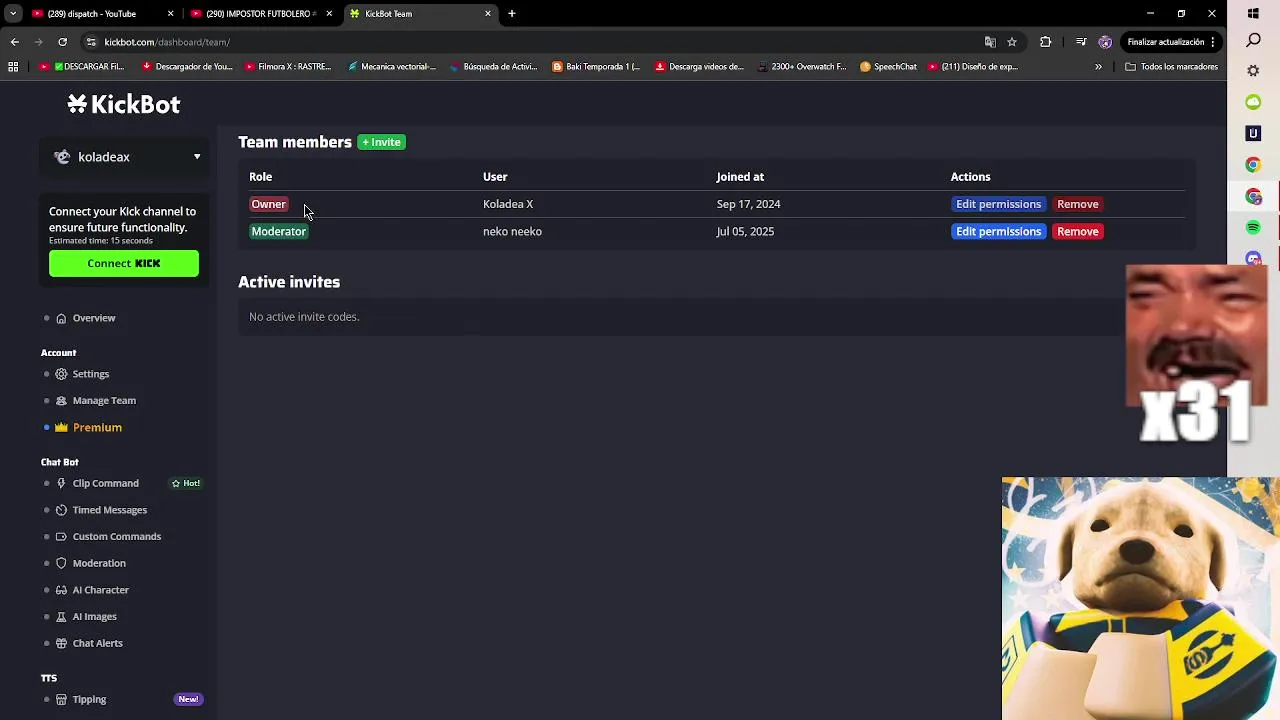Click the dog webcam overlay thumbnail

point(1140,598)
